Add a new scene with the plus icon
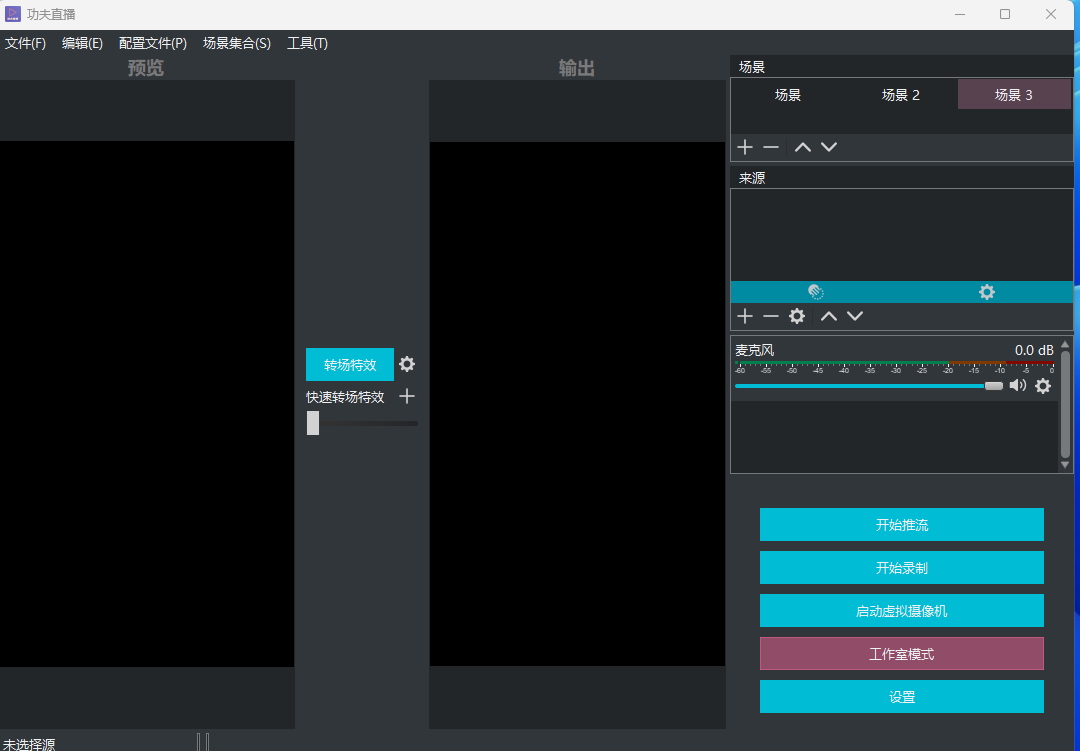 (745, 147)
